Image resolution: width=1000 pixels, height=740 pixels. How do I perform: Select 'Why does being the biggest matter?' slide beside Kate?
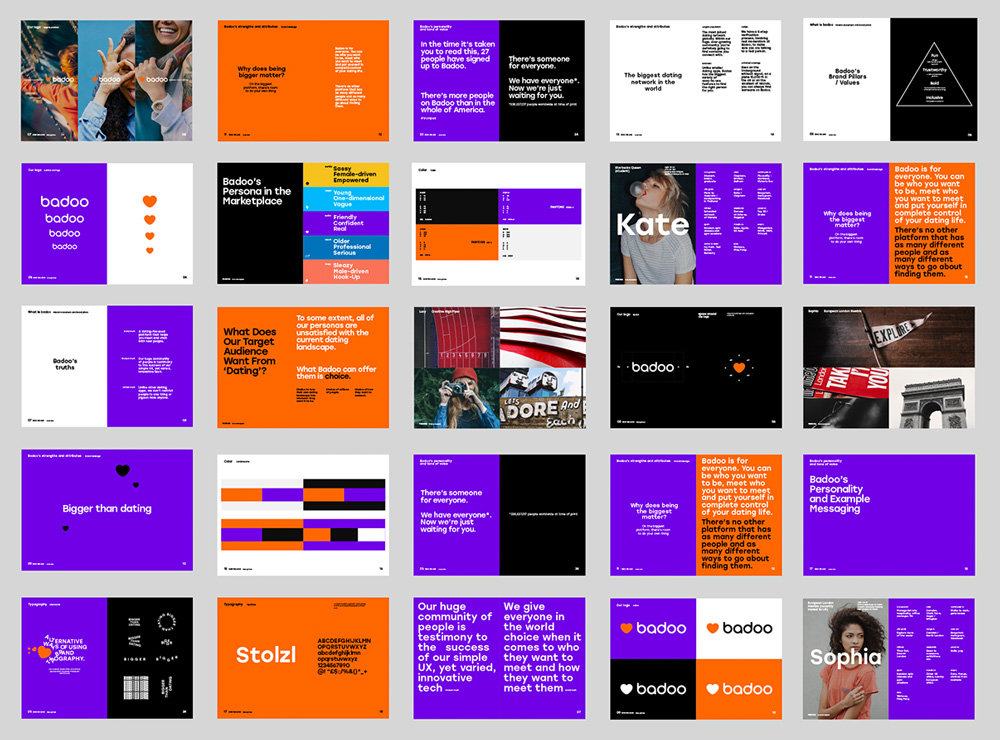[x=889, y=223]
